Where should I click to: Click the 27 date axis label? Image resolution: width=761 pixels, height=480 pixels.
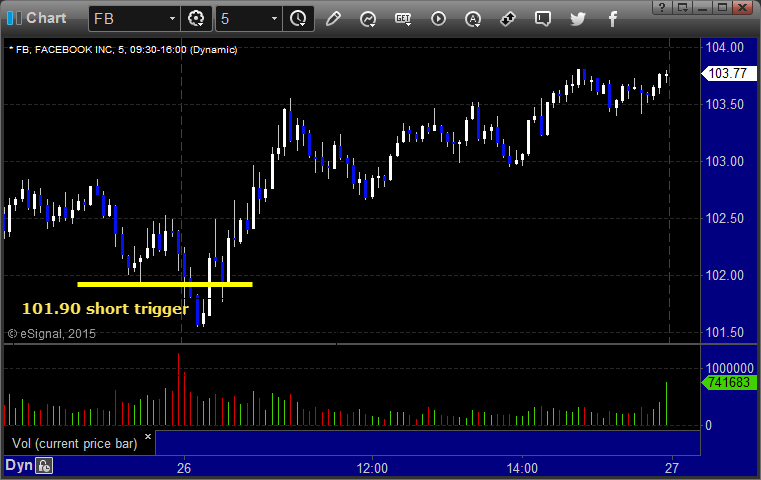(672, 468)
